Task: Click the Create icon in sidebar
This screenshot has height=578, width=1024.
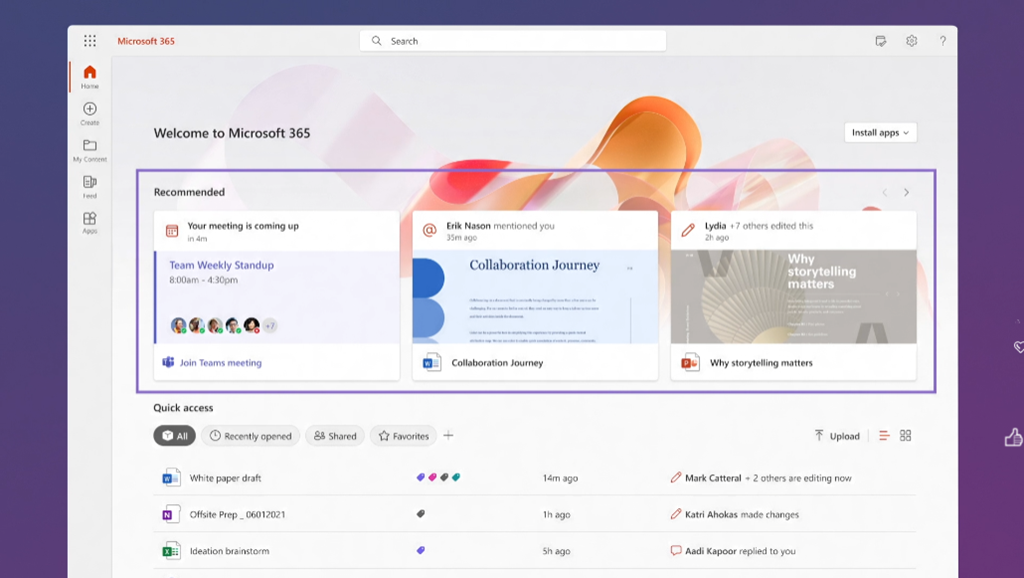Action: [x=90, y=110]
